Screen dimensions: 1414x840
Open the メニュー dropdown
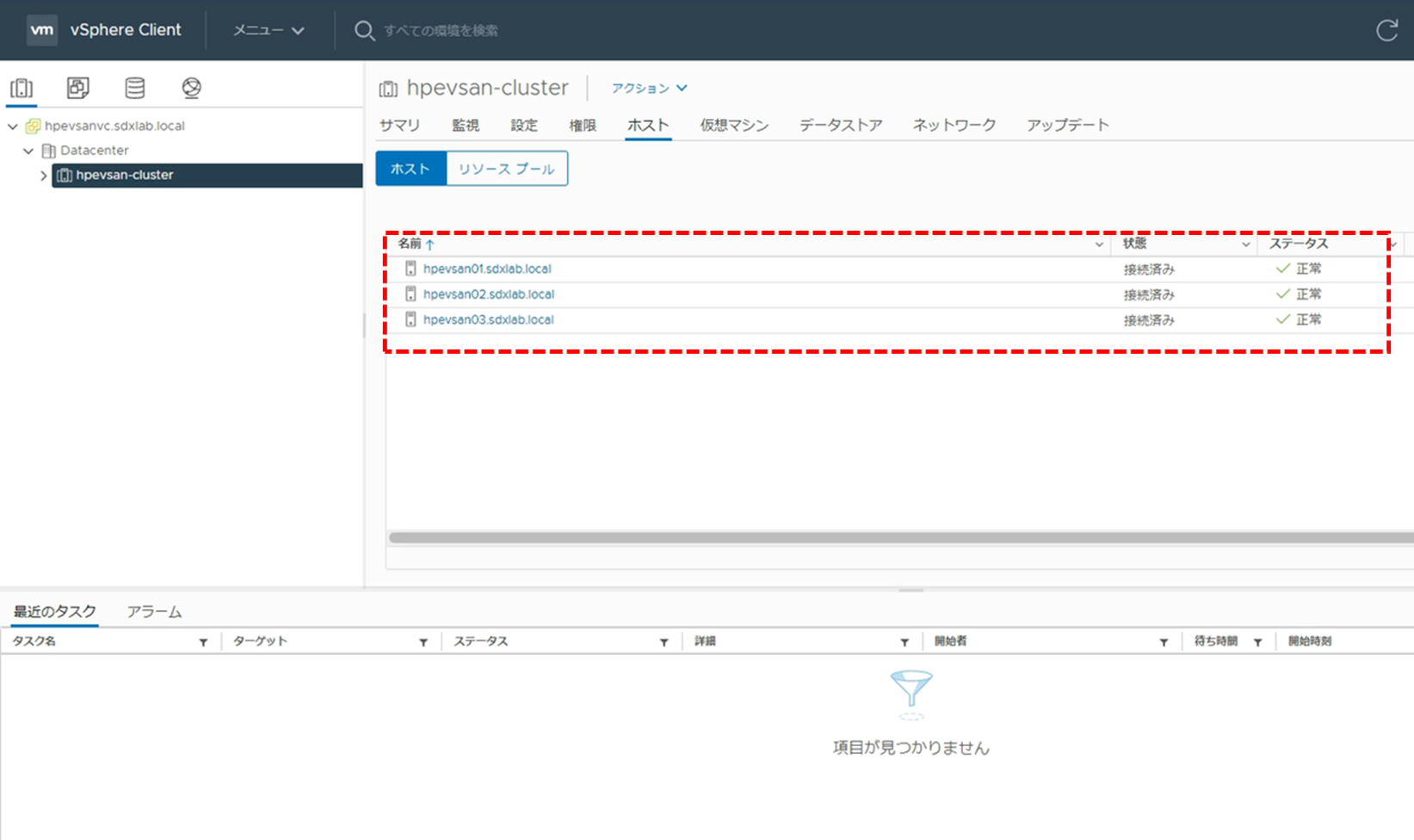pos(269,30)
